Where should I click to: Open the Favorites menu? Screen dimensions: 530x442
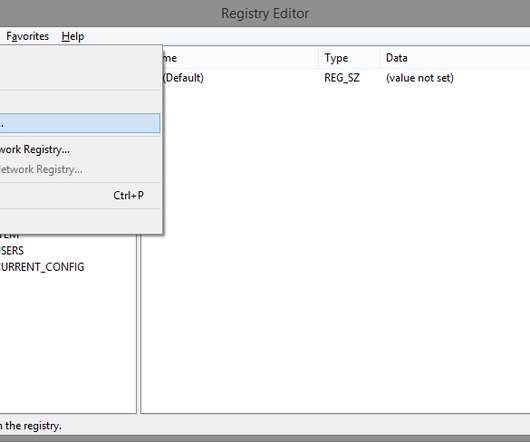27,36
